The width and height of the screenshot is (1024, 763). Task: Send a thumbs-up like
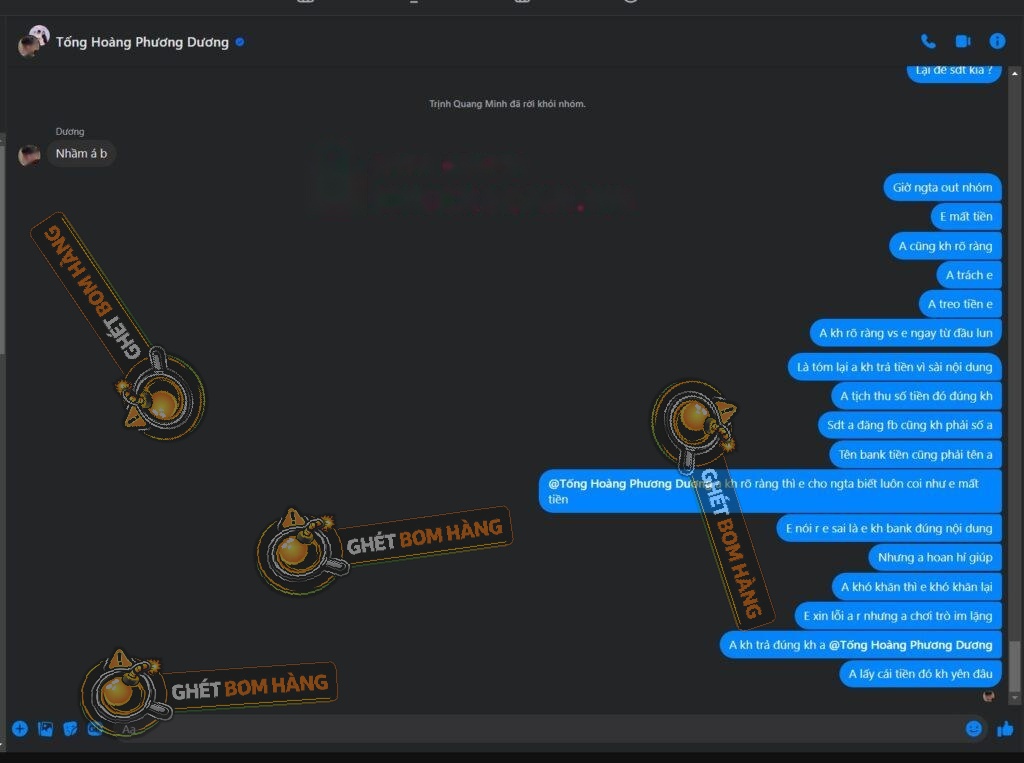(1005, 729)
